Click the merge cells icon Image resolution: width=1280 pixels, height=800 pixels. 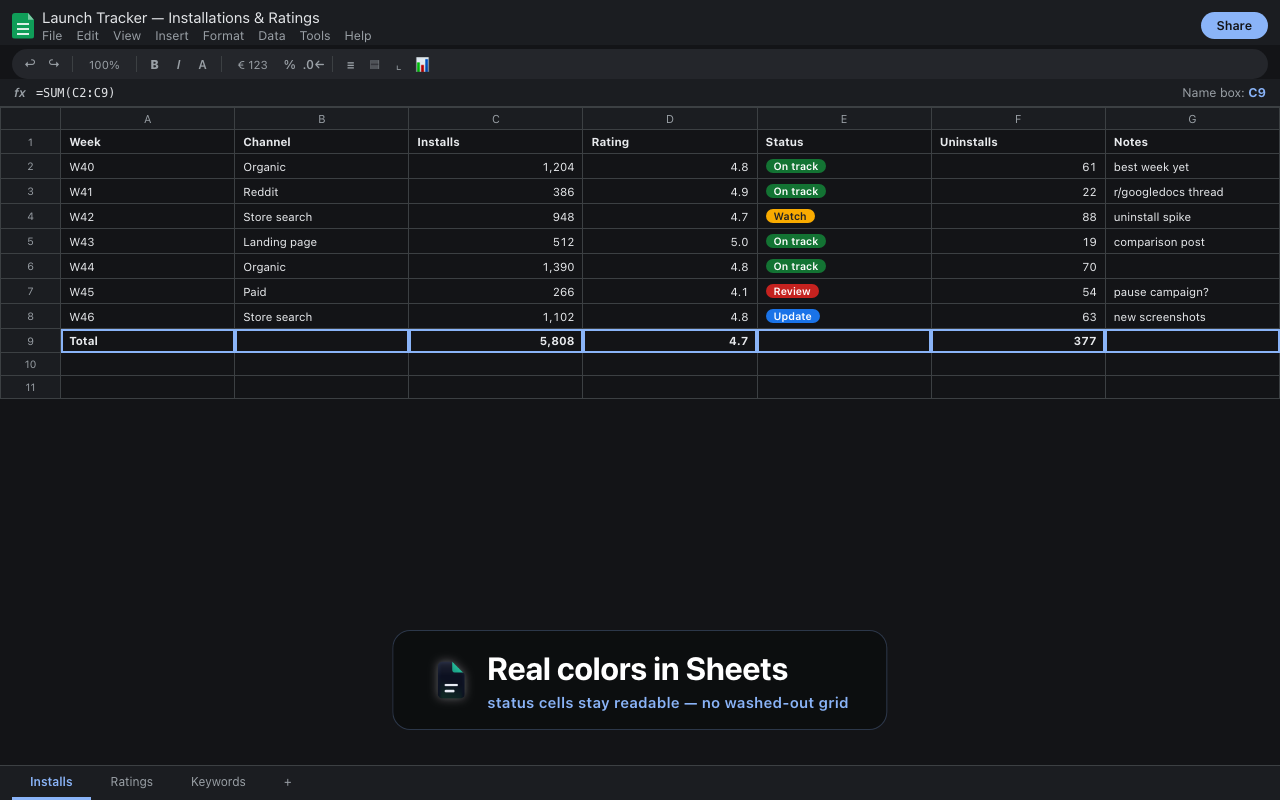[x=374, y=65]
